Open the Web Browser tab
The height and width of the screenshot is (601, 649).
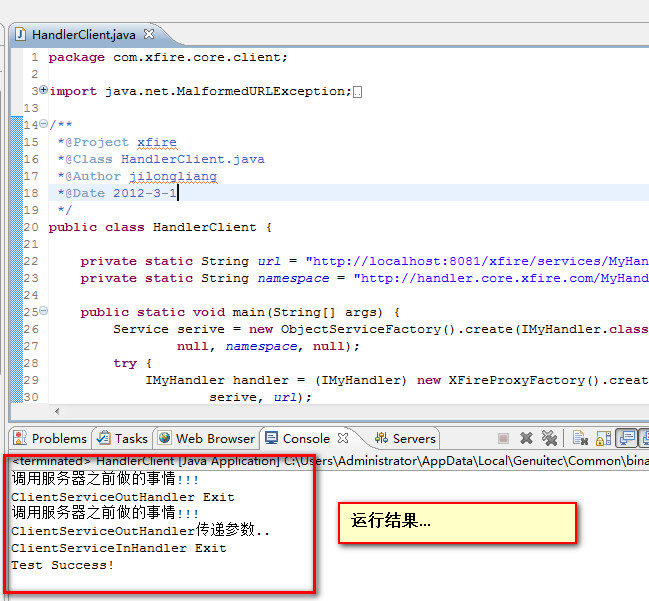coord(207,438)
